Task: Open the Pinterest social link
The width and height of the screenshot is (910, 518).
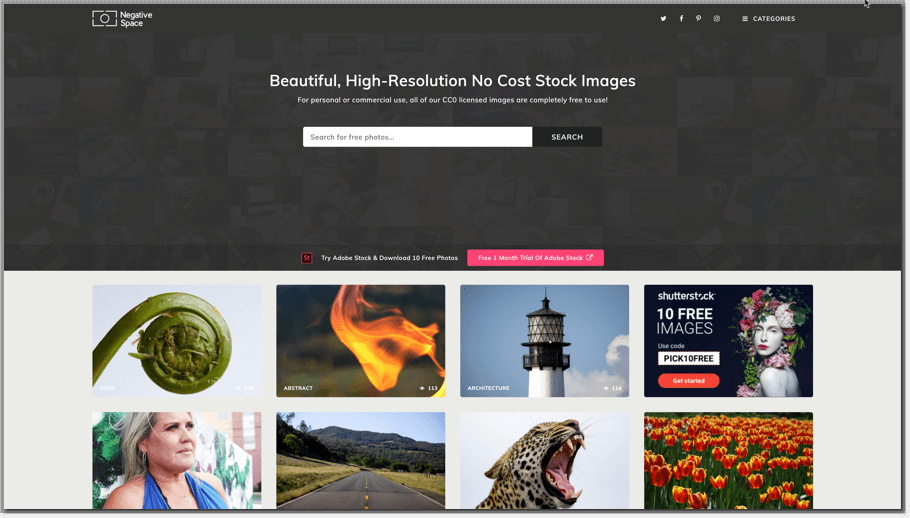Action: pos(699,18)
